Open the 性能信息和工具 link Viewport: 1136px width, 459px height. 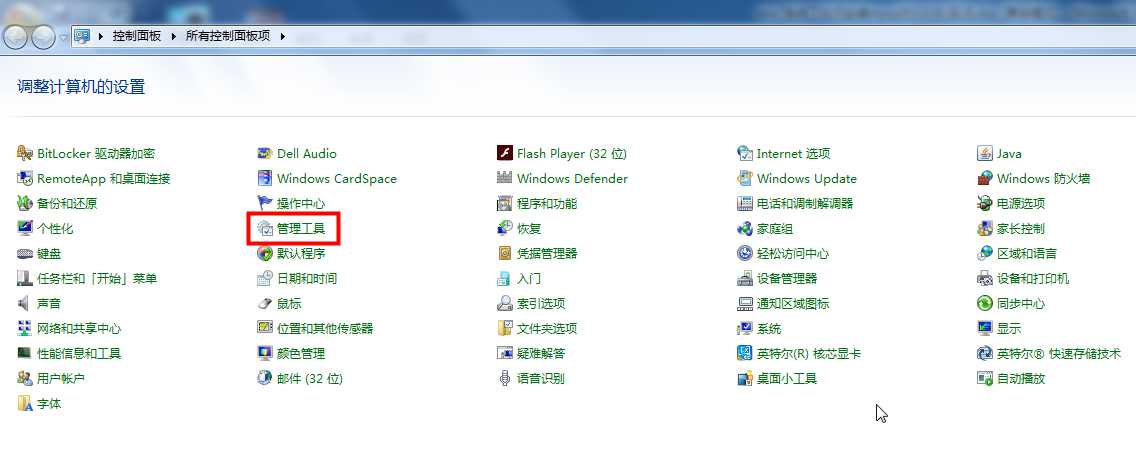click(79, 353)
